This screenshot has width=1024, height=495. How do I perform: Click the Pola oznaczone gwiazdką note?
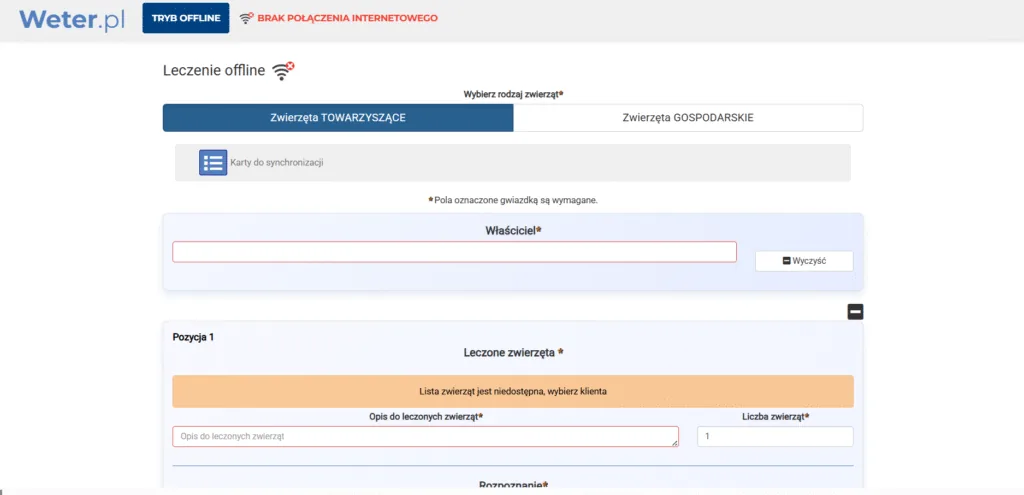[x=513, y=200]
